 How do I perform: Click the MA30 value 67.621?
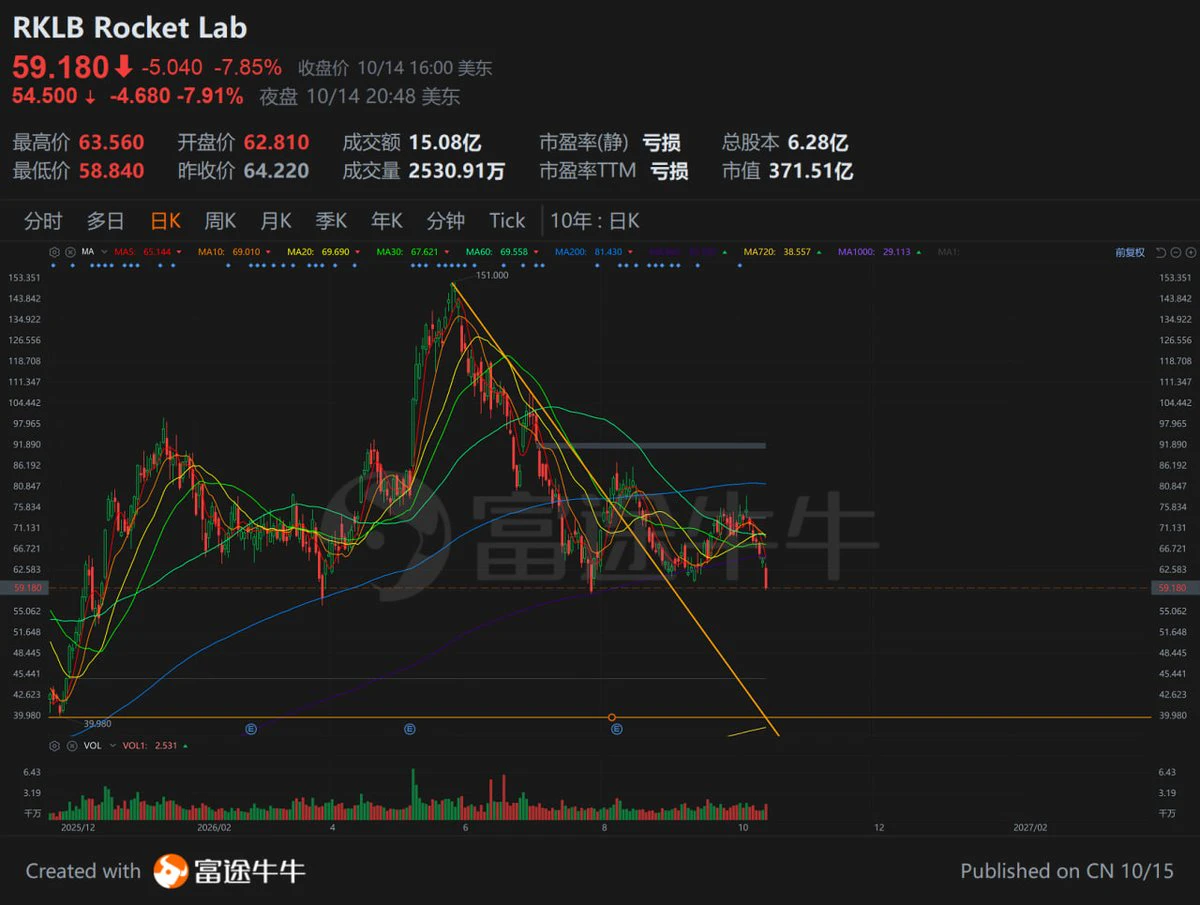pos(427,252)
